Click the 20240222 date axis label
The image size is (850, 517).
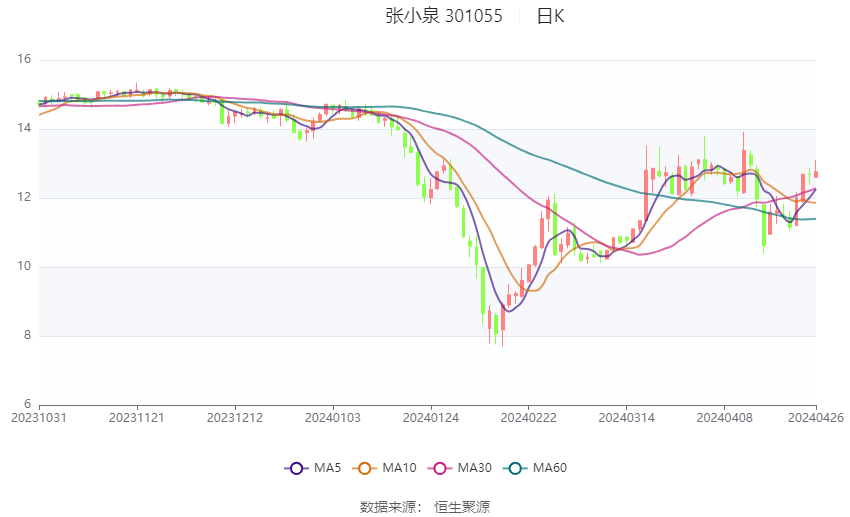point(529,418)
